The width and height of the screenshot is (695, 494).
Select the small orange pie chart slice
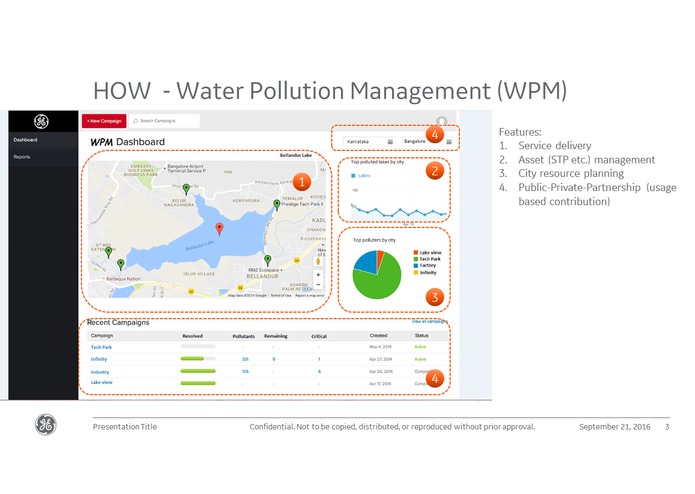(380, 257)
